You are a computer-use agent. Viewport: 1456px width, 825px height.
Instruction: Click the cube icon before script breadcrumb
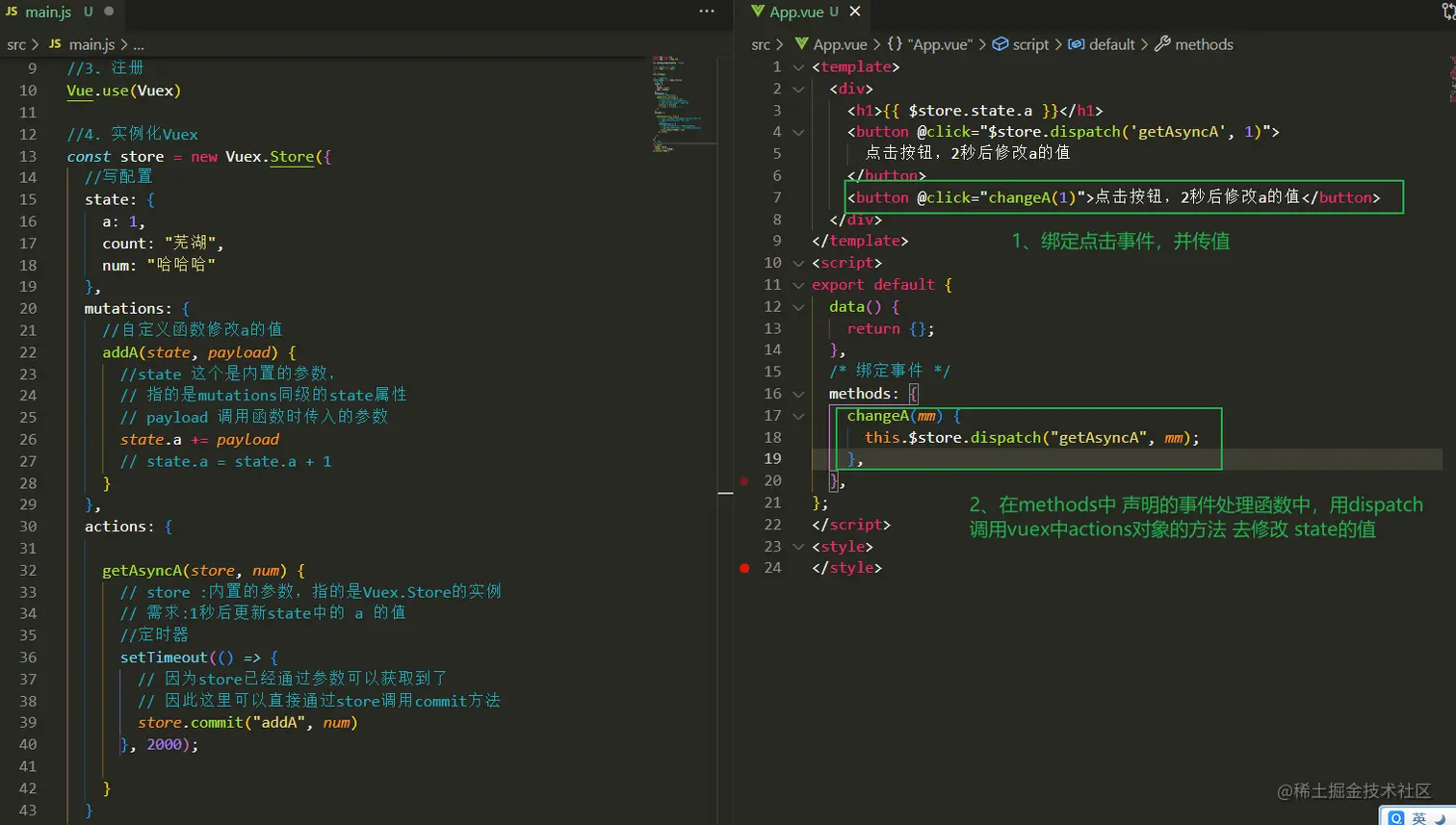click(x=1001, y=44)
